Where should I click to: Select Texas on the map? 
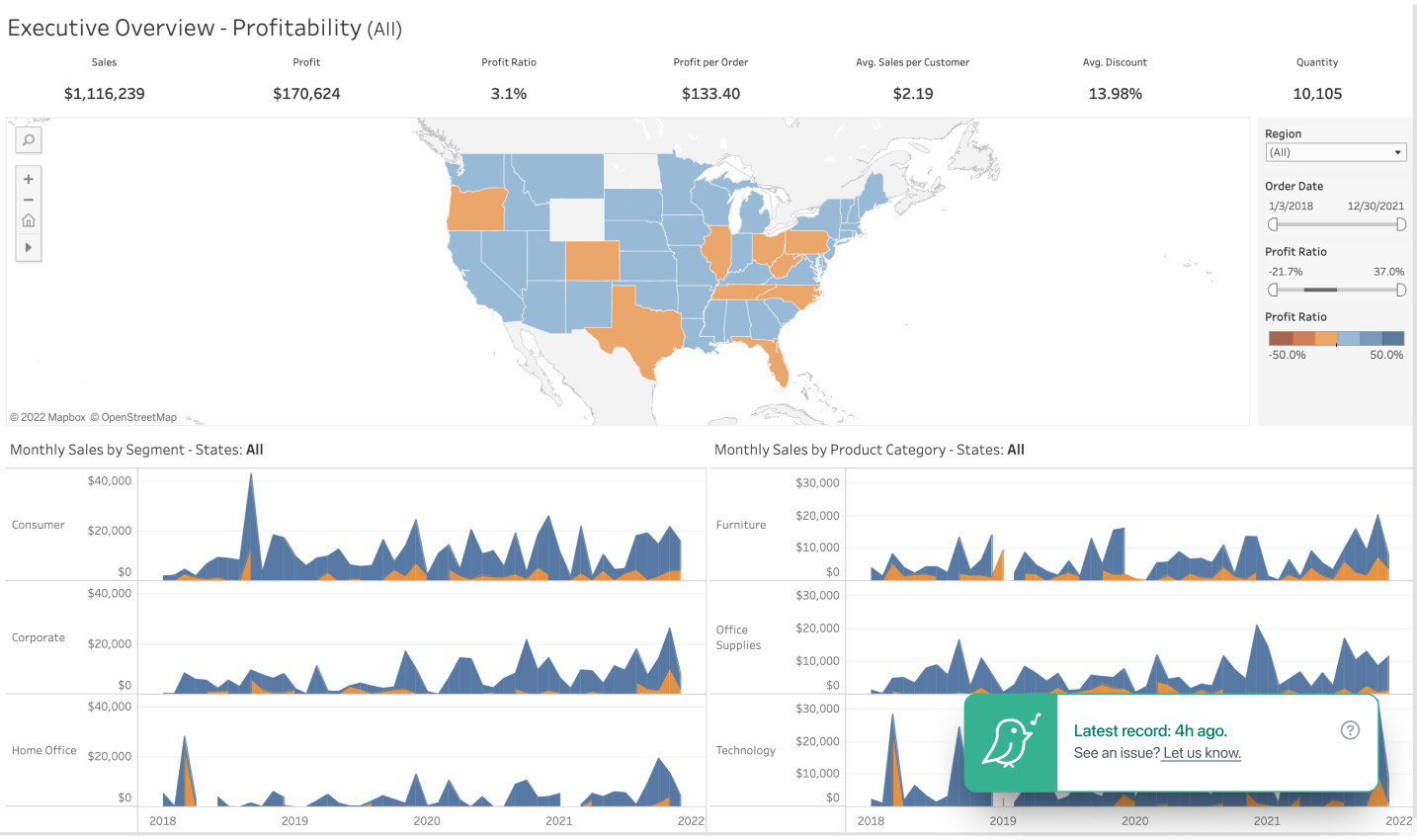click(637, 331)
